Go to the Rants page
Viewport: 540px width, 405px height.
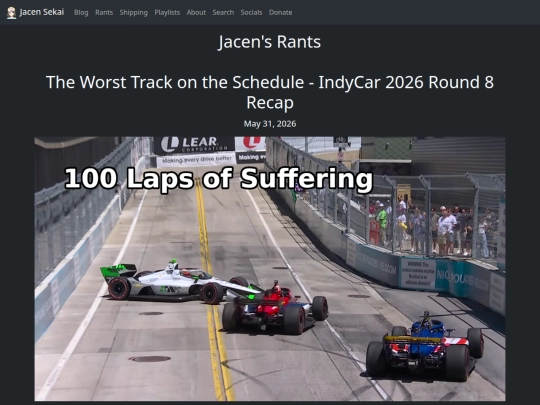click(x=104, y=12)
